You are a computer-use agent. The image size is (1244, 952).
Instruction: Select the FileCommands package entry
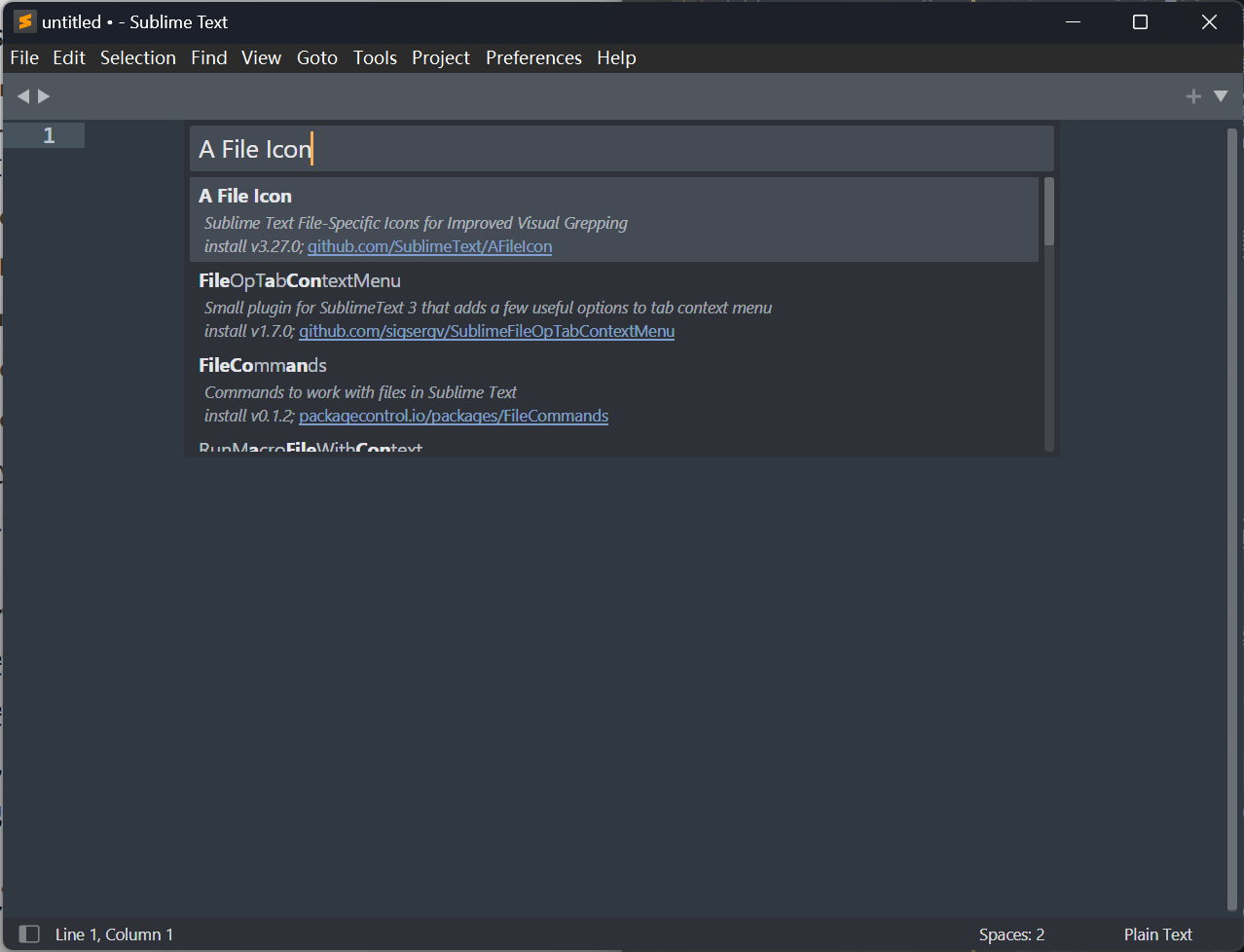point(614,389)
